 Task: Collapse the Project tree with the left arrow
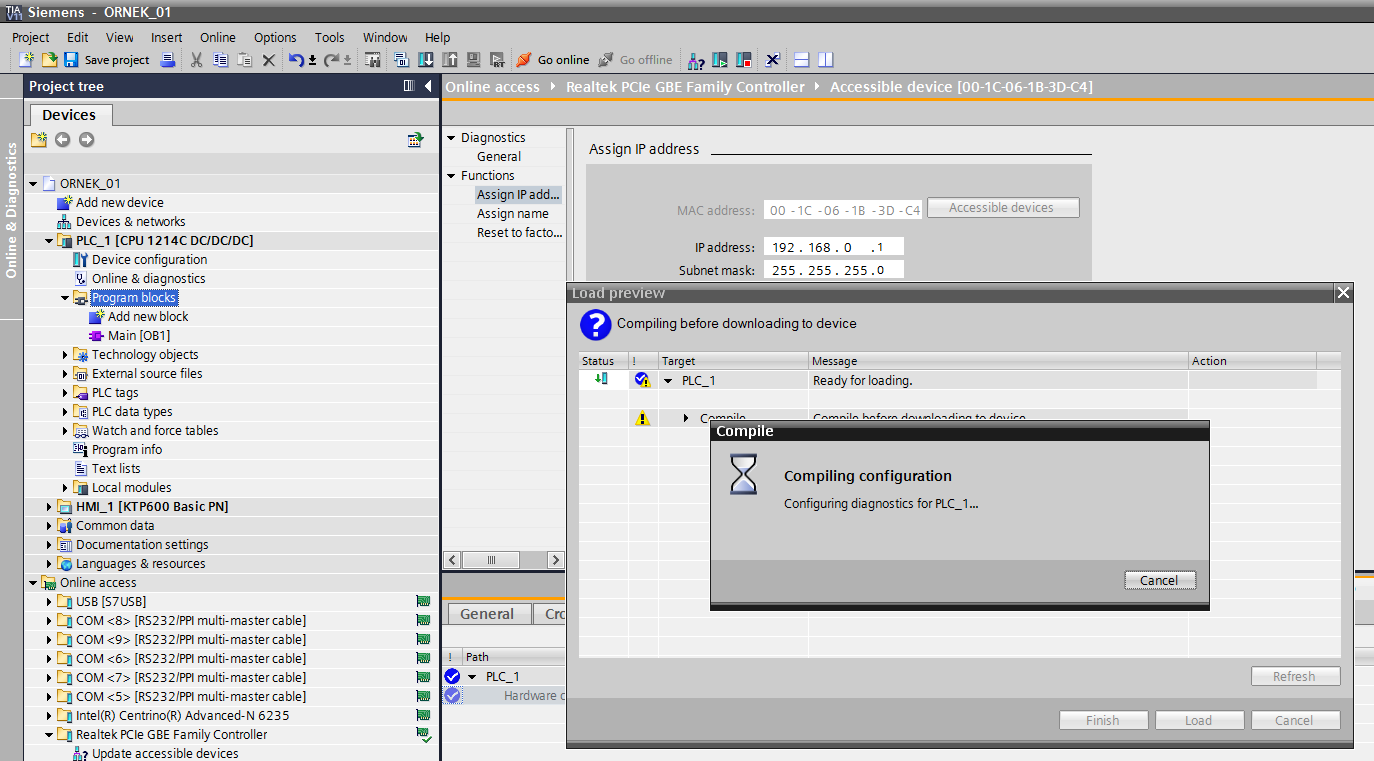(428, 86)
